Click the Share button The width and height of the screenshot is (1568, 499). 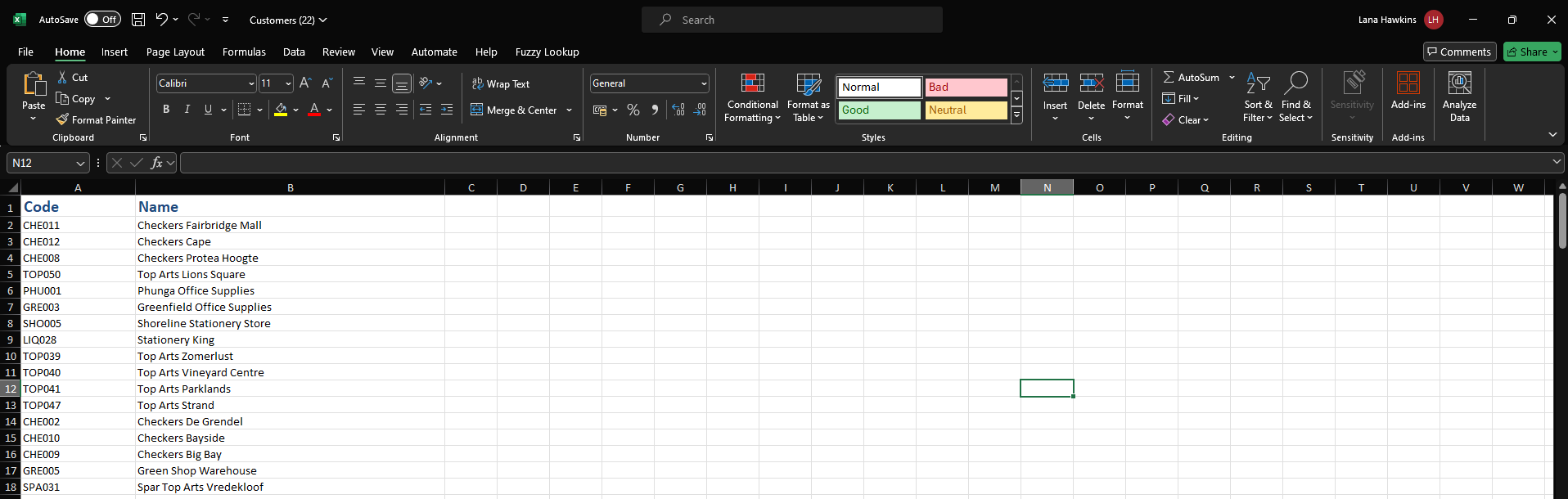coord(1532,52)
